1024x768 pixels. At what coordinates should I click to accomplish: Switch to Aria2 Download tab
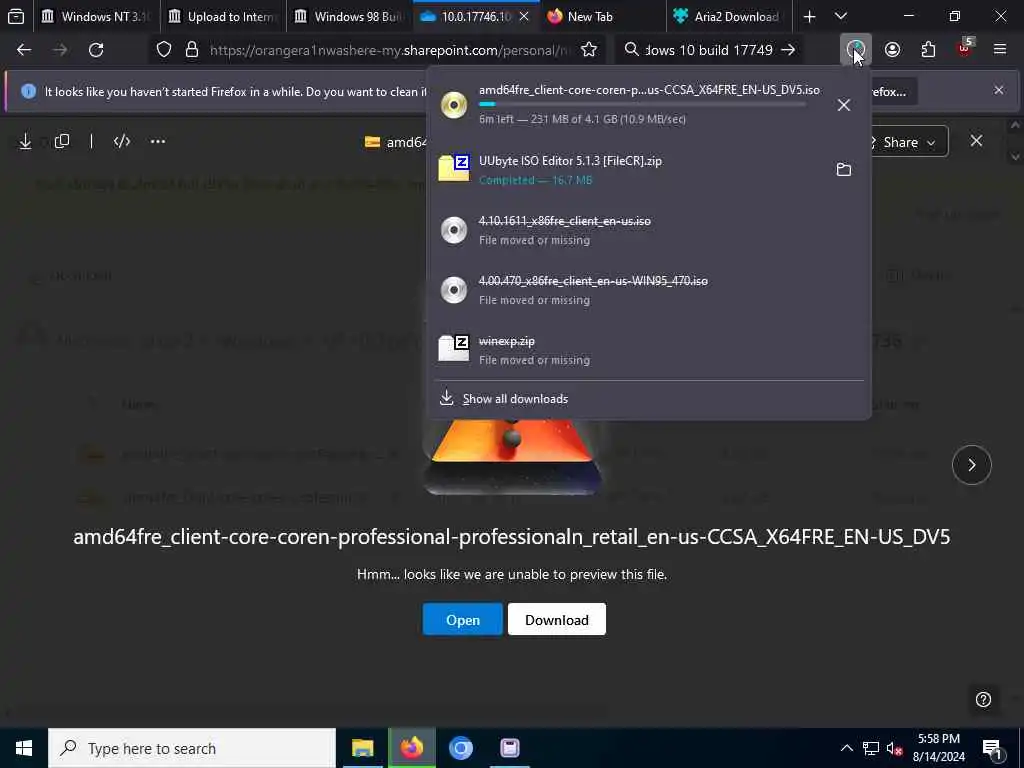click(728, 16)
